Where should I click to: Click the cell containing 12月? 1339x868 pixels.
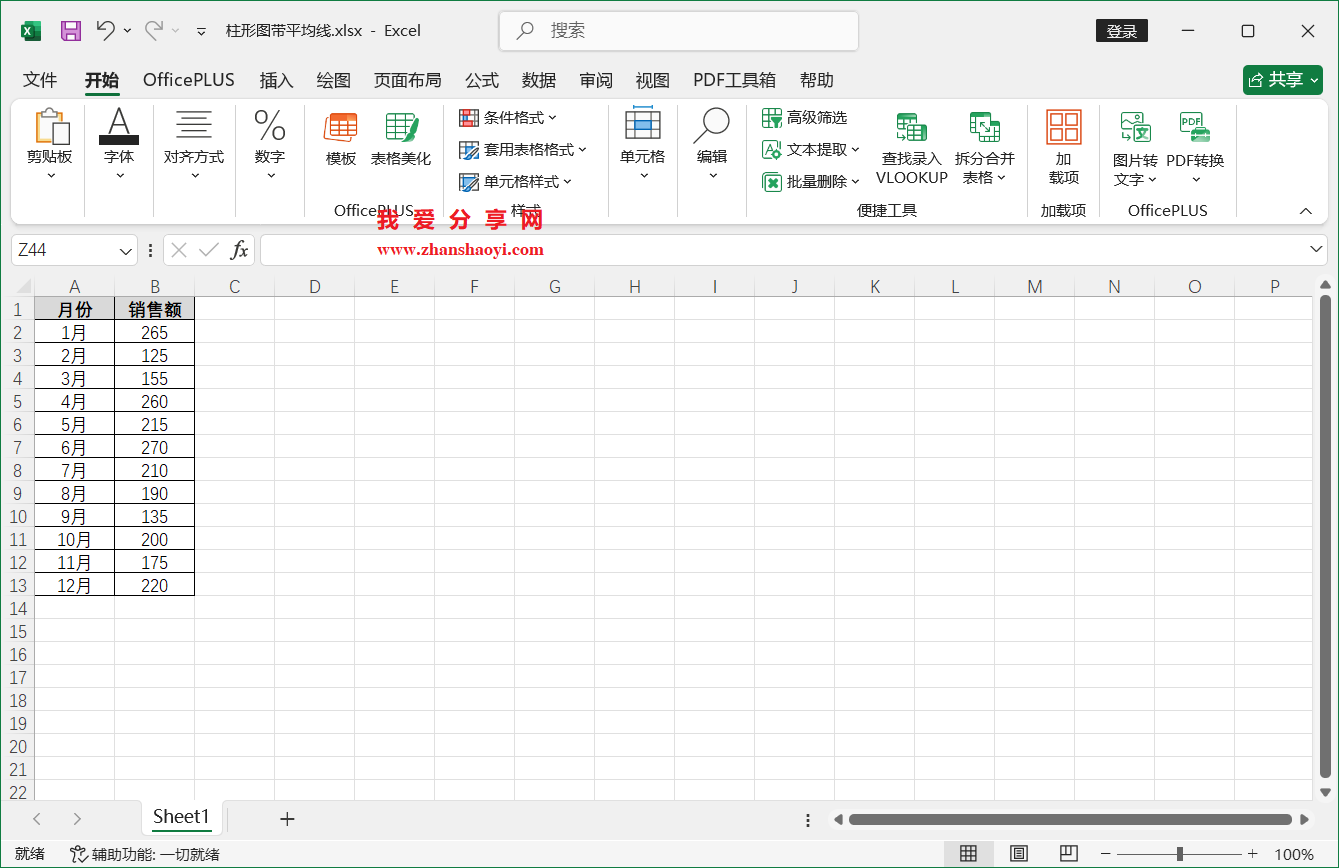(75, 586)
